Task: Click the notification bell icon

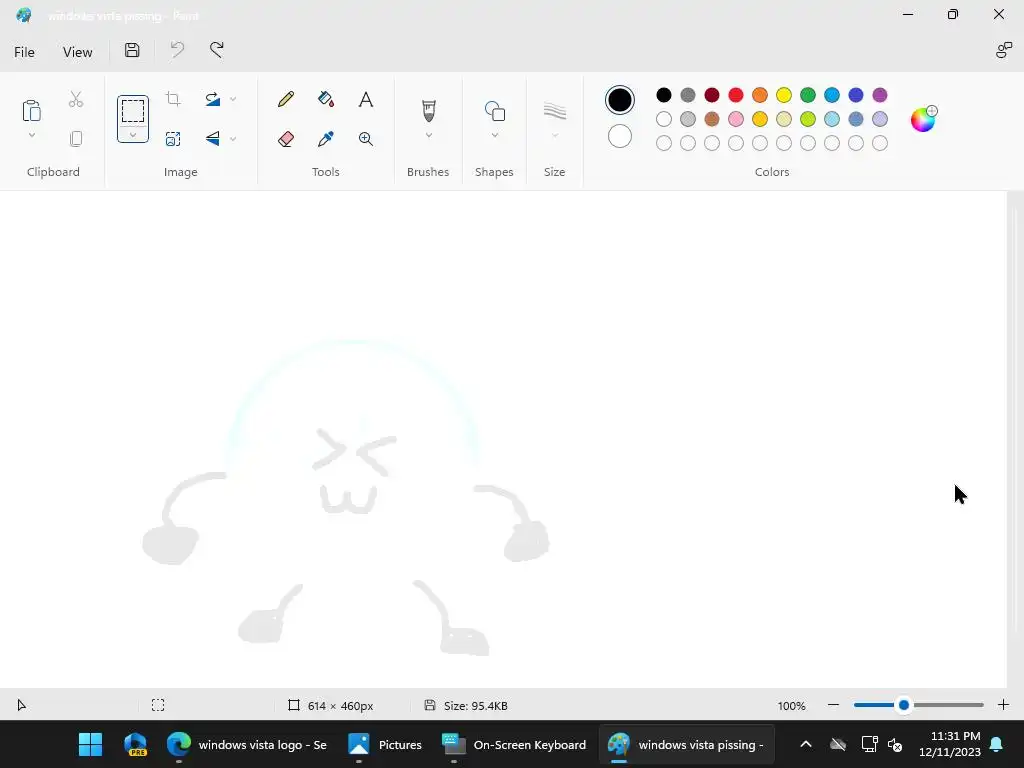Action: tap(997, 744)
